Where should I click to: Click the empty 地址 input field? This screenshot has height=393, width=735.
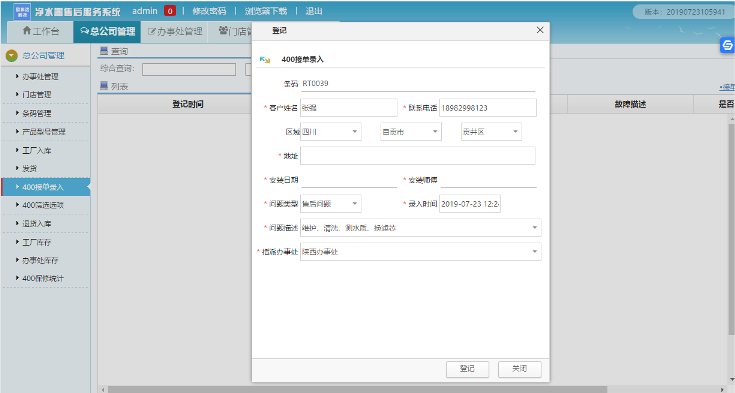(418, 156)
